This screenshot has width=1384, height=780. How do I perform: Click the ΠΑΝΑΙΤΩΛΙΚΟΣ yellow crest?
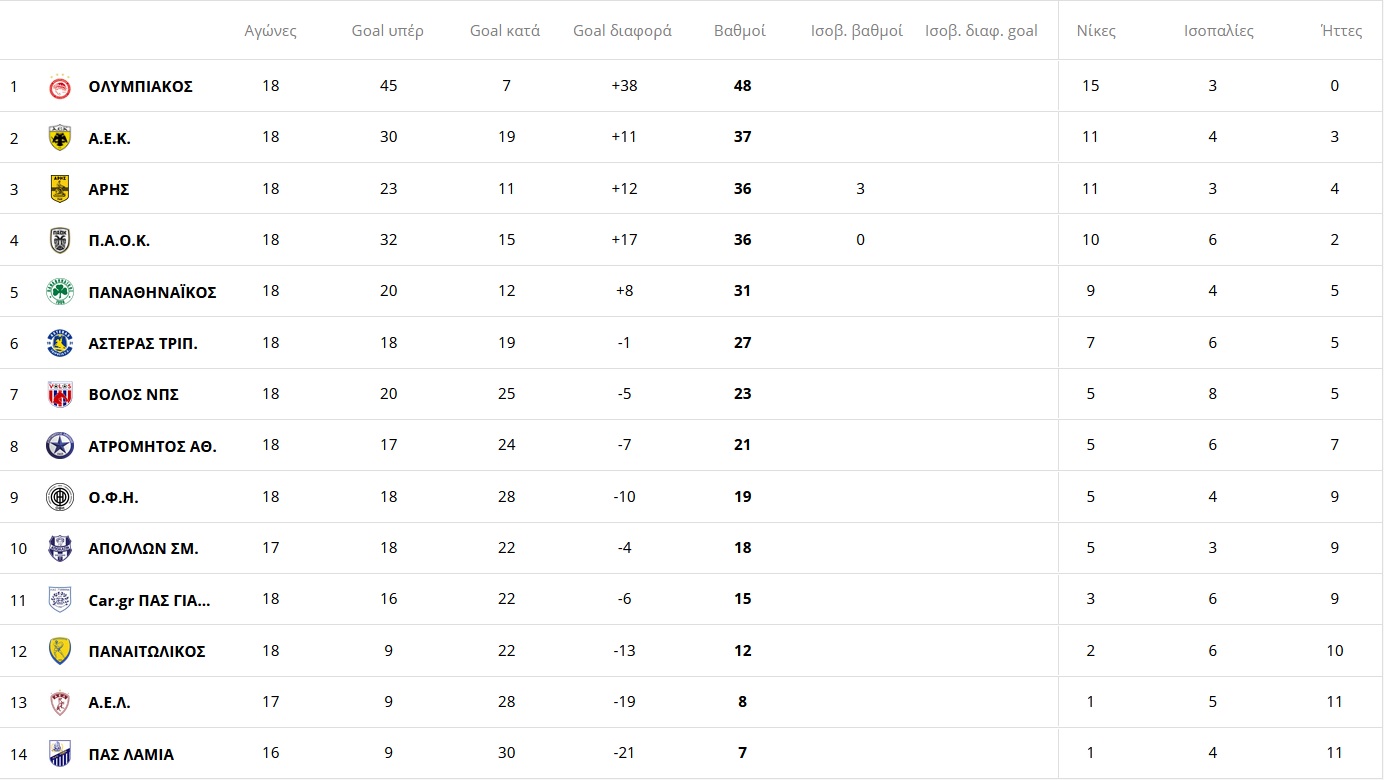(60, 651)
